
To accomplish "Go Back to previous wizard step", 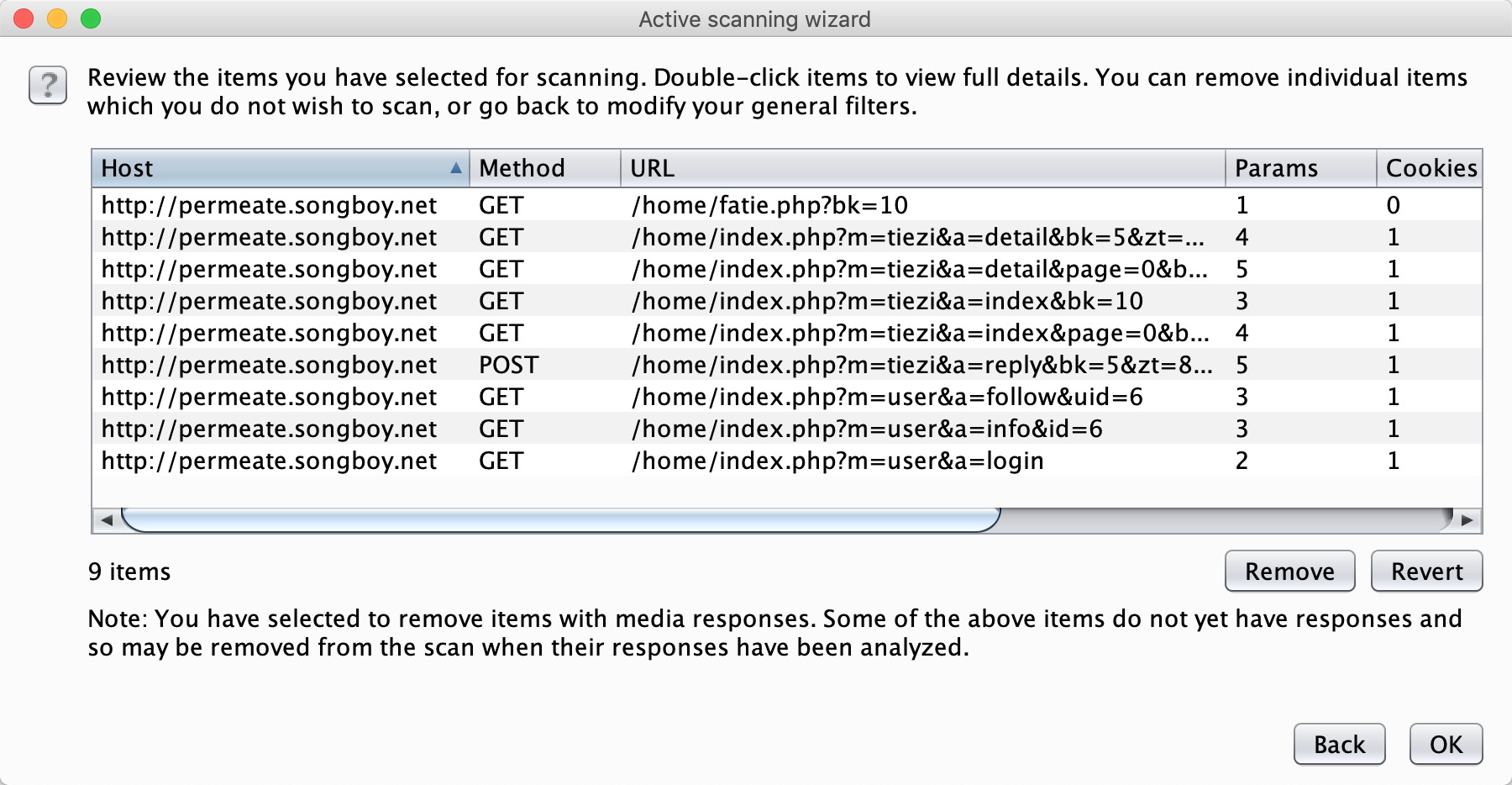I will (x=1339, y=745).
